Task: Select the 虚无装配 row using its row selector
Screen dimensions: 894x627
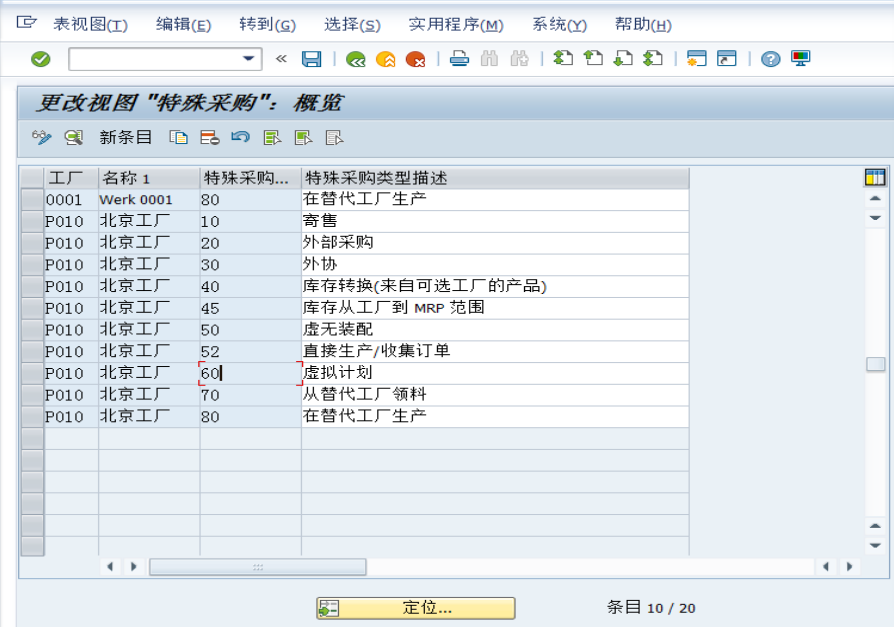Action: [x=32, y=329]
